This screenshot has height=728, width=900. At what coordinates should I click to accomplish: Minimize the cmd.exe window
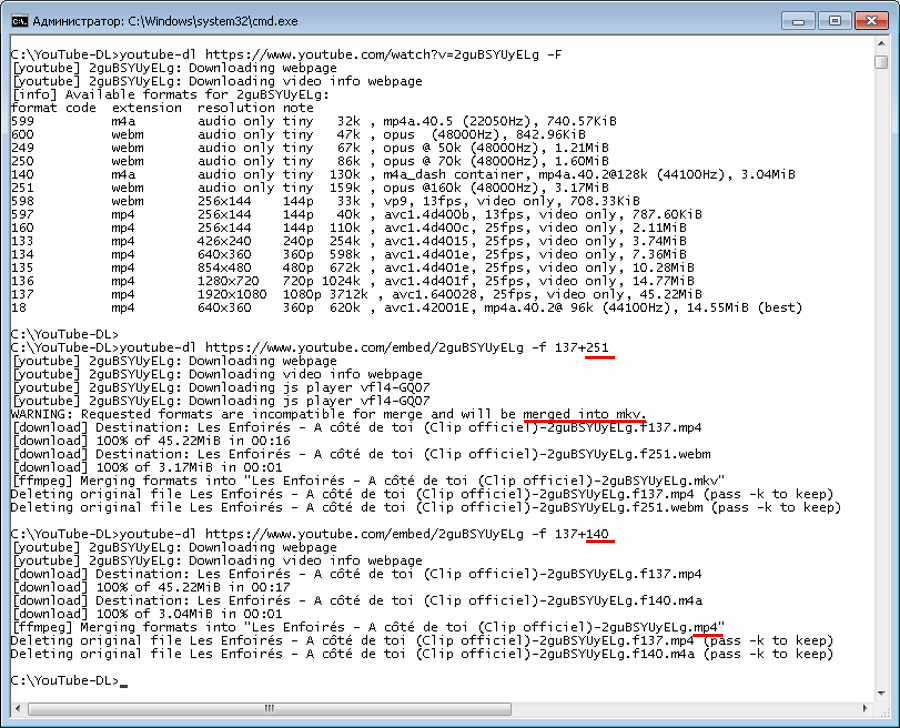tap(798, 21)
